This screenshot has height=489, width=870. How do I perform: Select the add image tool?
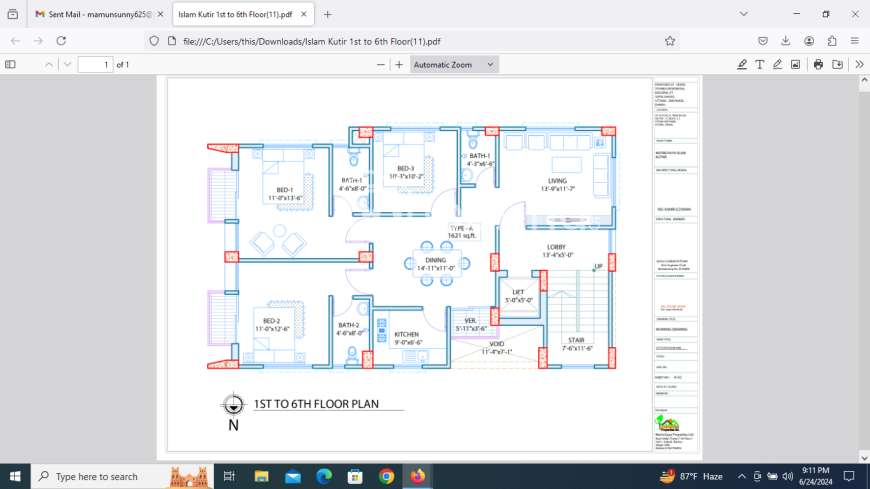796,64
